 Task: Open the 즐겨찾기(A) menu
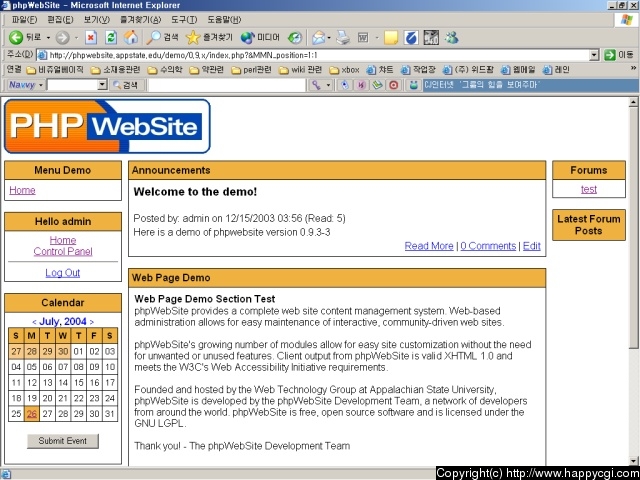click(x=140, y=20)
